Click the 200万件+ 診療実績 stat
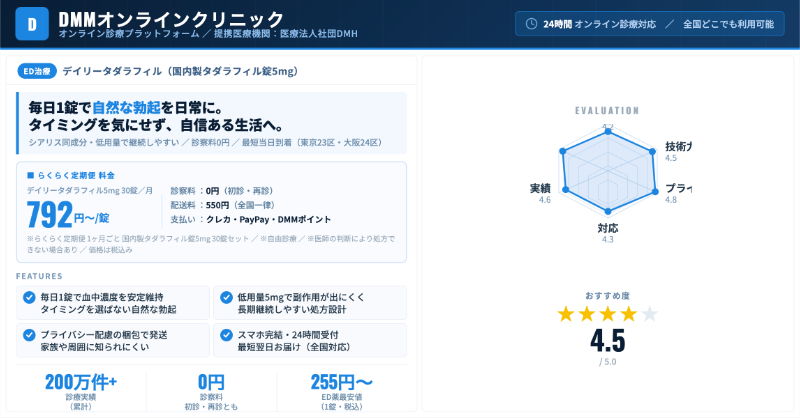800x418 pixels. click(81, 386)
